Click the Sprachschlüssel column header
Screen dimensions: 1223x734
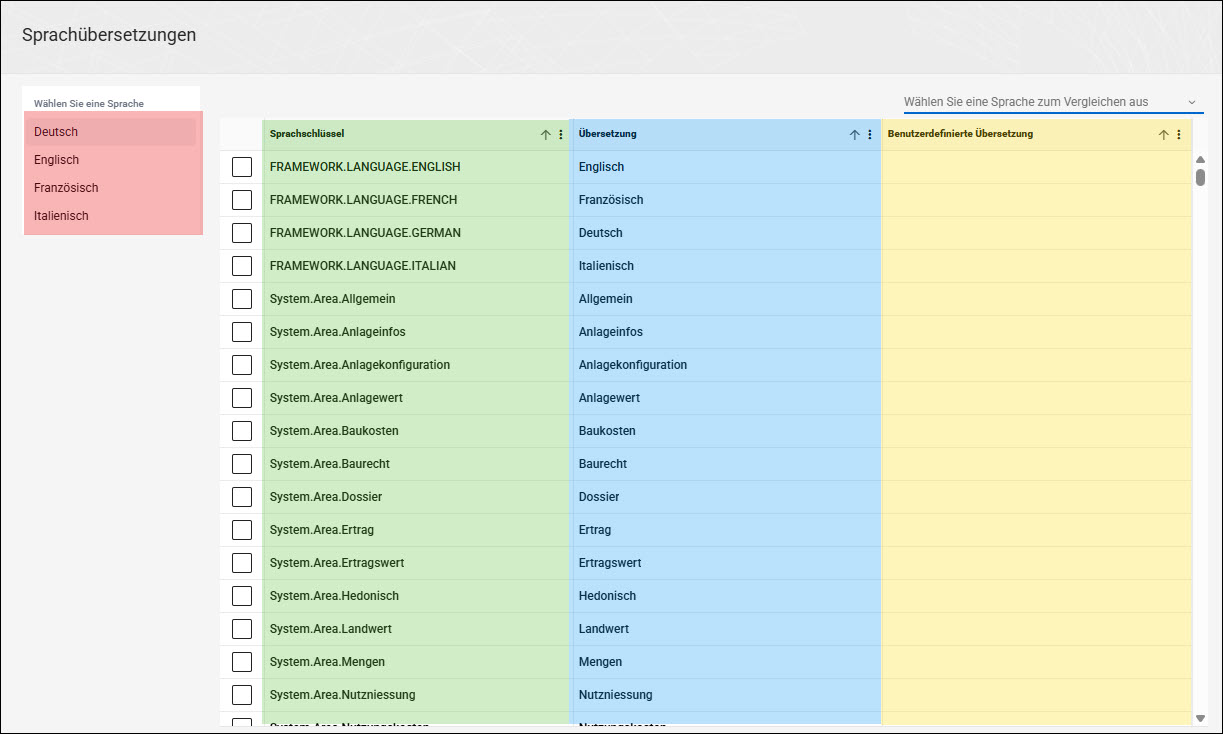[x=307, y=134]
